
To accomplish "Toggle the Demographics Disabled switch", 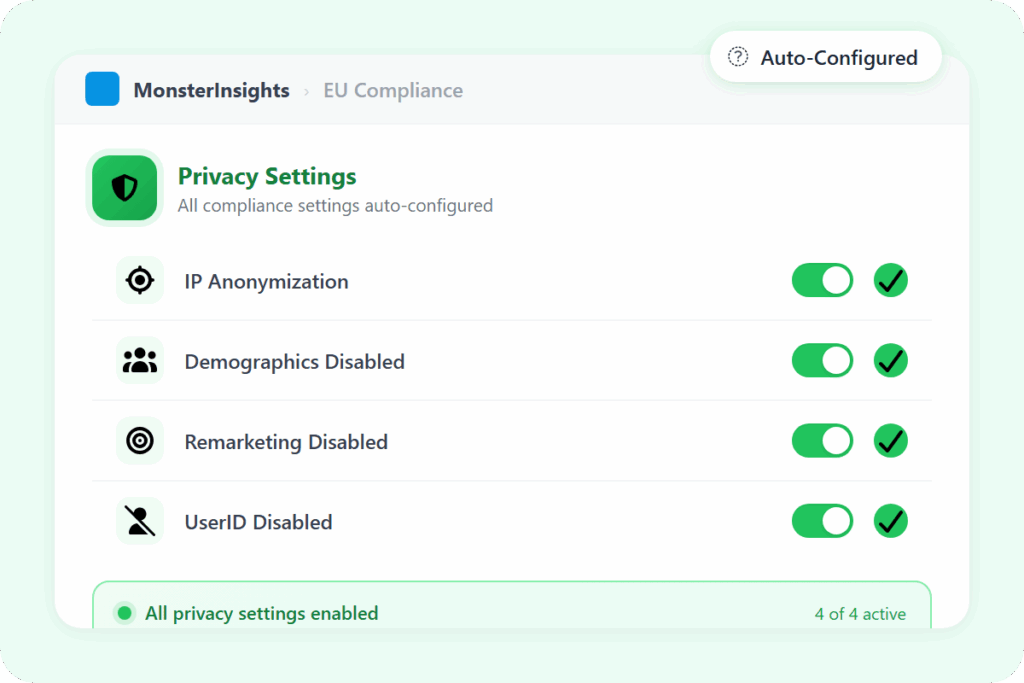I will click(822, 361).
